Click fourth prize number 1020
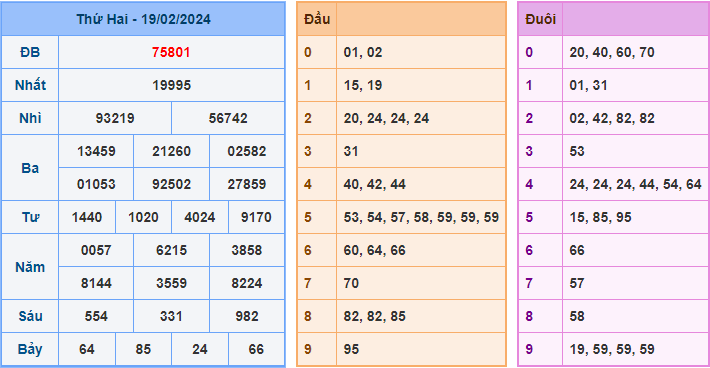 click(143, 217)
